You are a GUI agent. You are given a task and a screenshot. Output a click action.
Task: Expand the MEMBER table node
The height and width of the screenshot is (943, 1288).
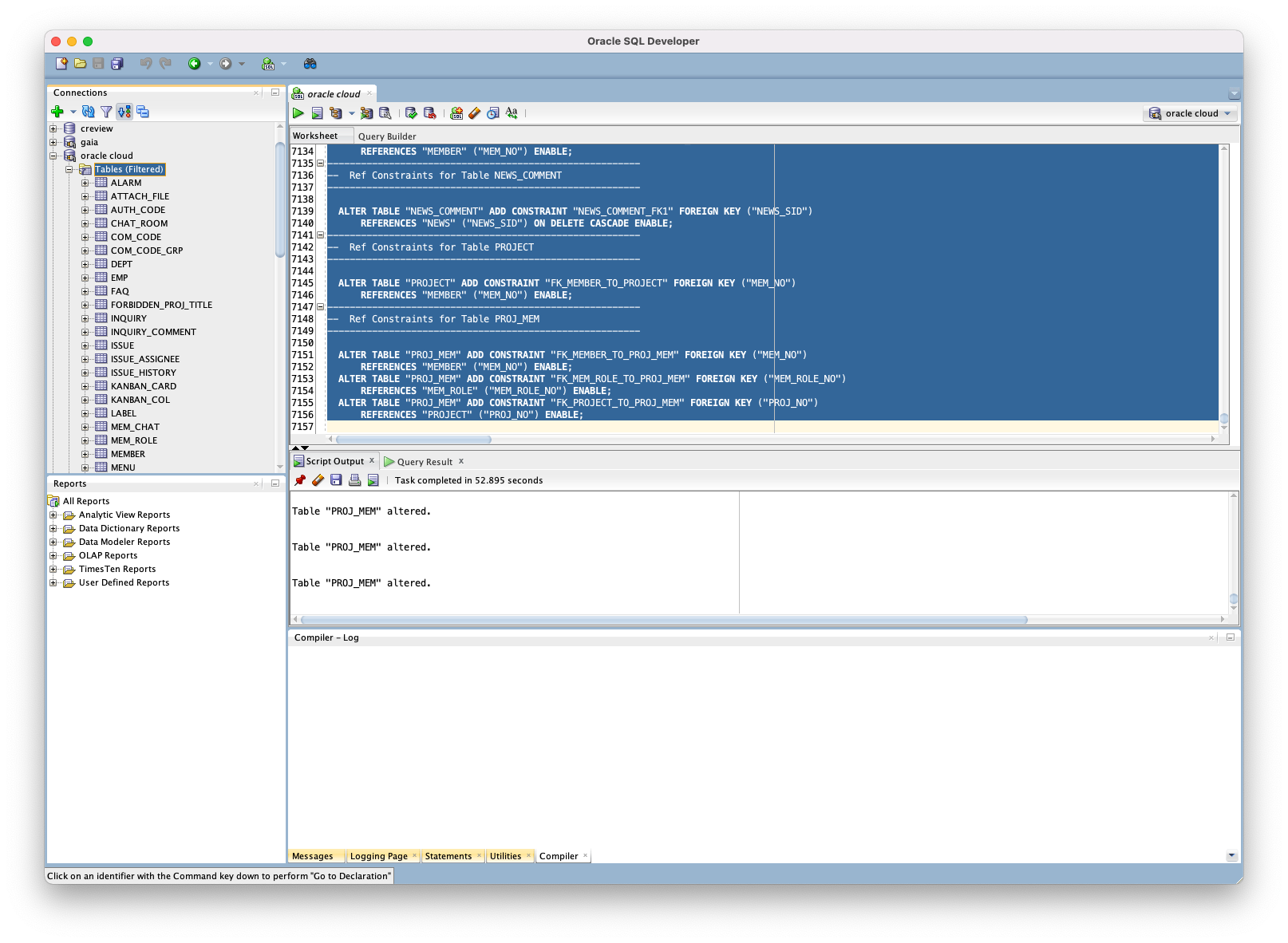(x=85, y=454)
